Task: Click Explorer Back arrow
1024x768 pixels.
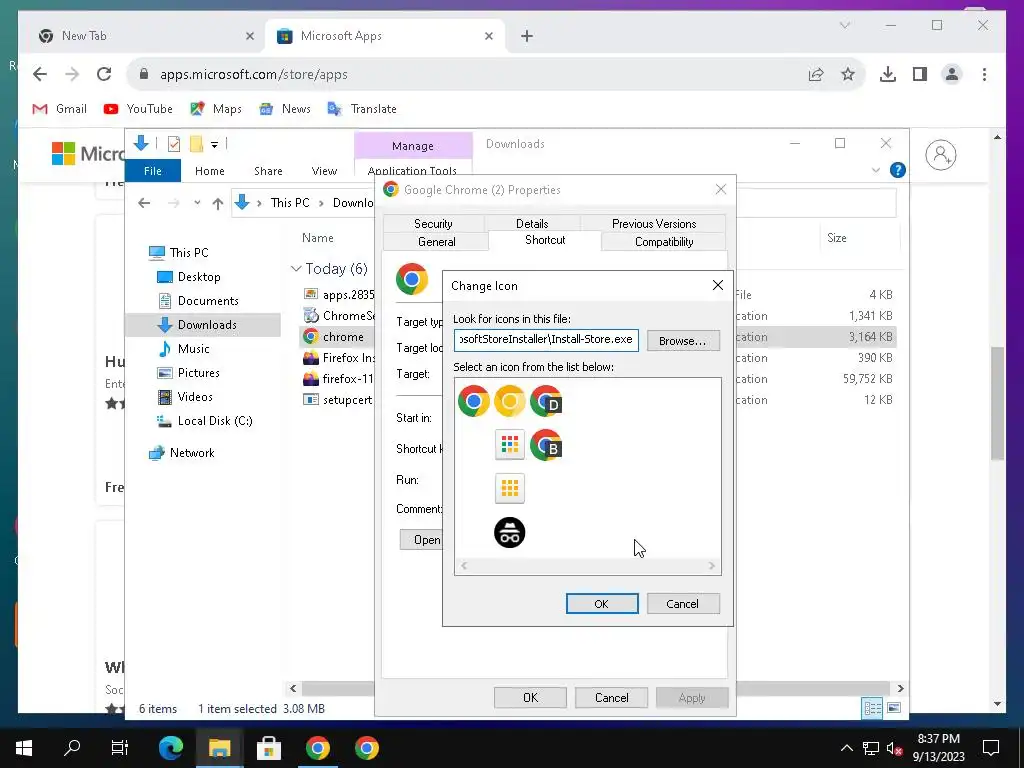Action: 144,203
